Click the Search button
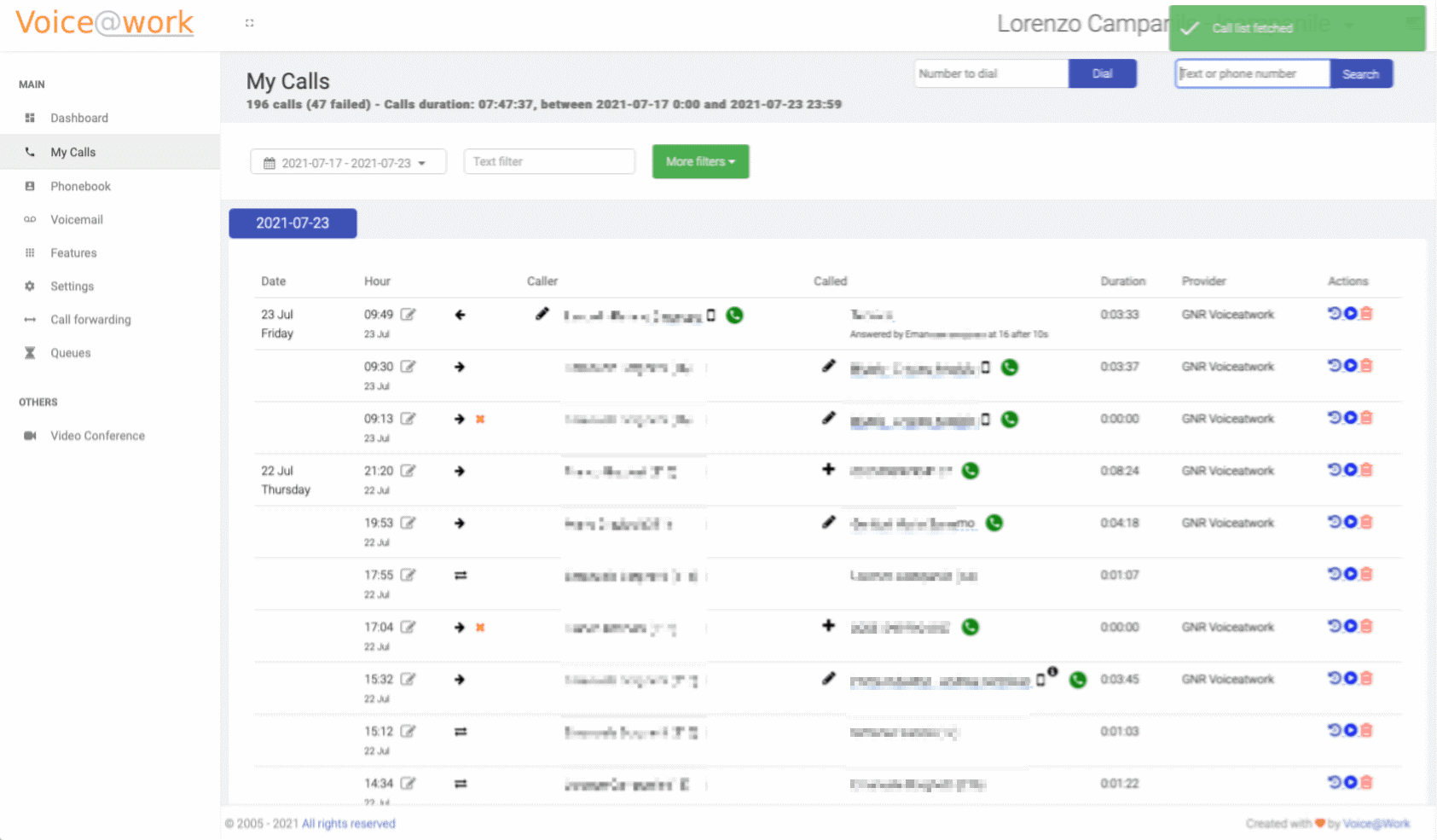The image size is (1437, 840). (1360, 73)
